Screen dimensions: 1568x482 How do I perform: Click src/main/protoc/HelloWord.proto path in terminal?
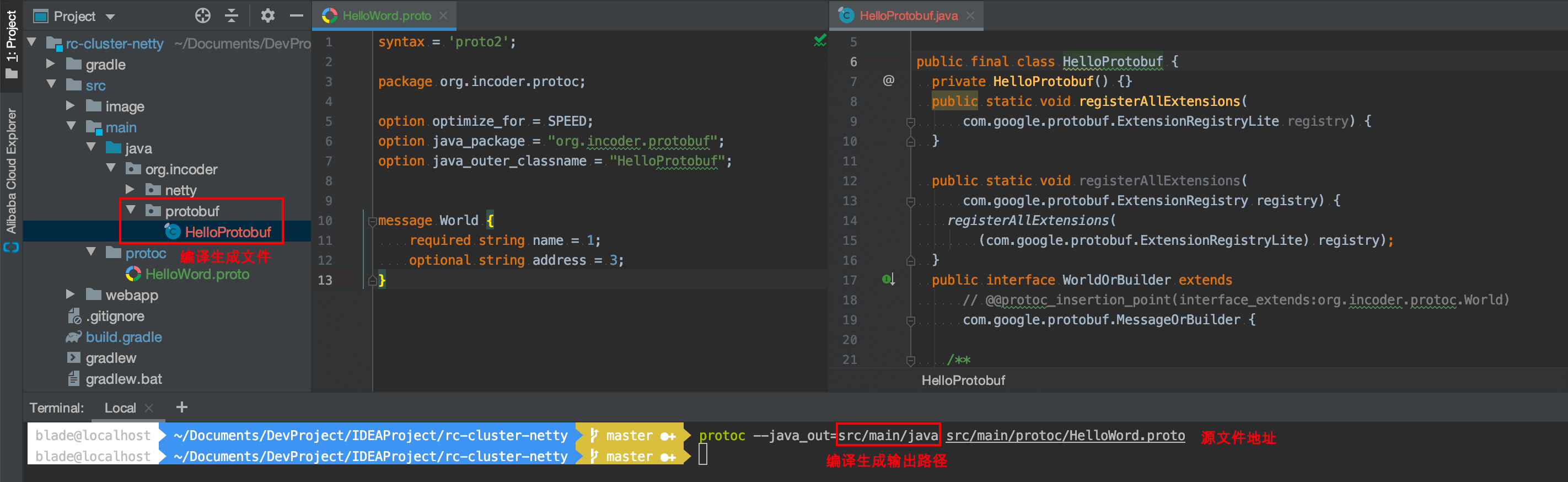coord(1065,435)
